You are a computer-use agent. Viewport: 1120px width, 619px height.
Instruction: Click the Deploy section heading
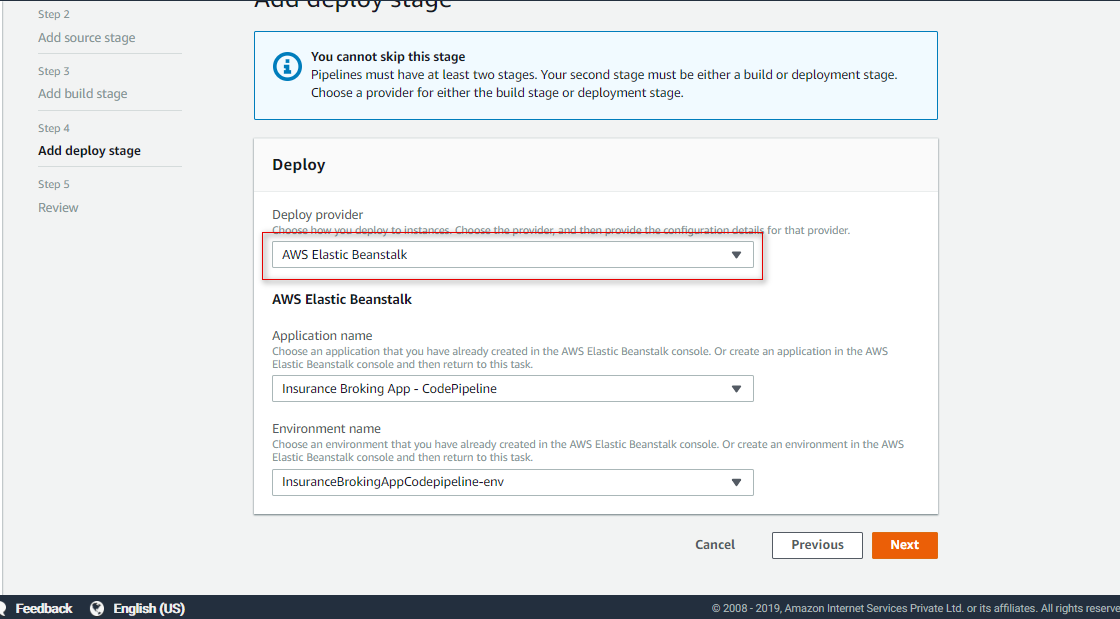pos(299,165)
